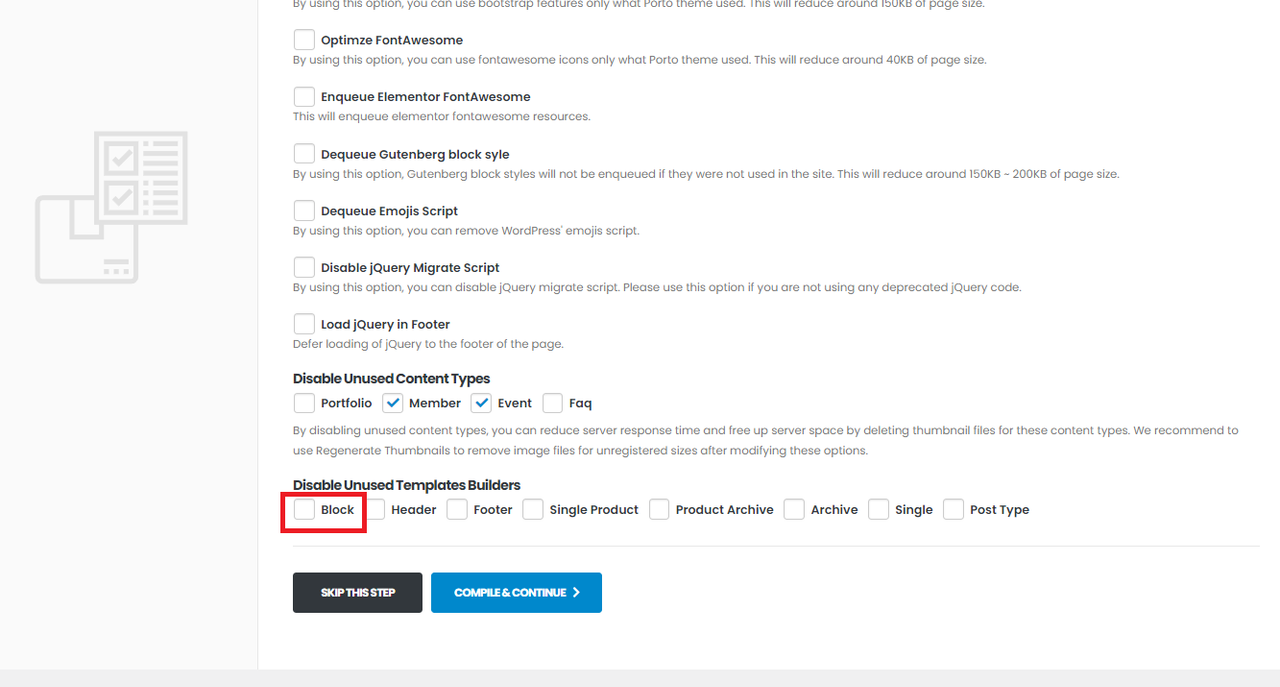The height and width of the screenshot is (687, 1280).
Task: Tick the Portfolio content type checkbox
Action: pyautogui.click(x=304, y=403)
